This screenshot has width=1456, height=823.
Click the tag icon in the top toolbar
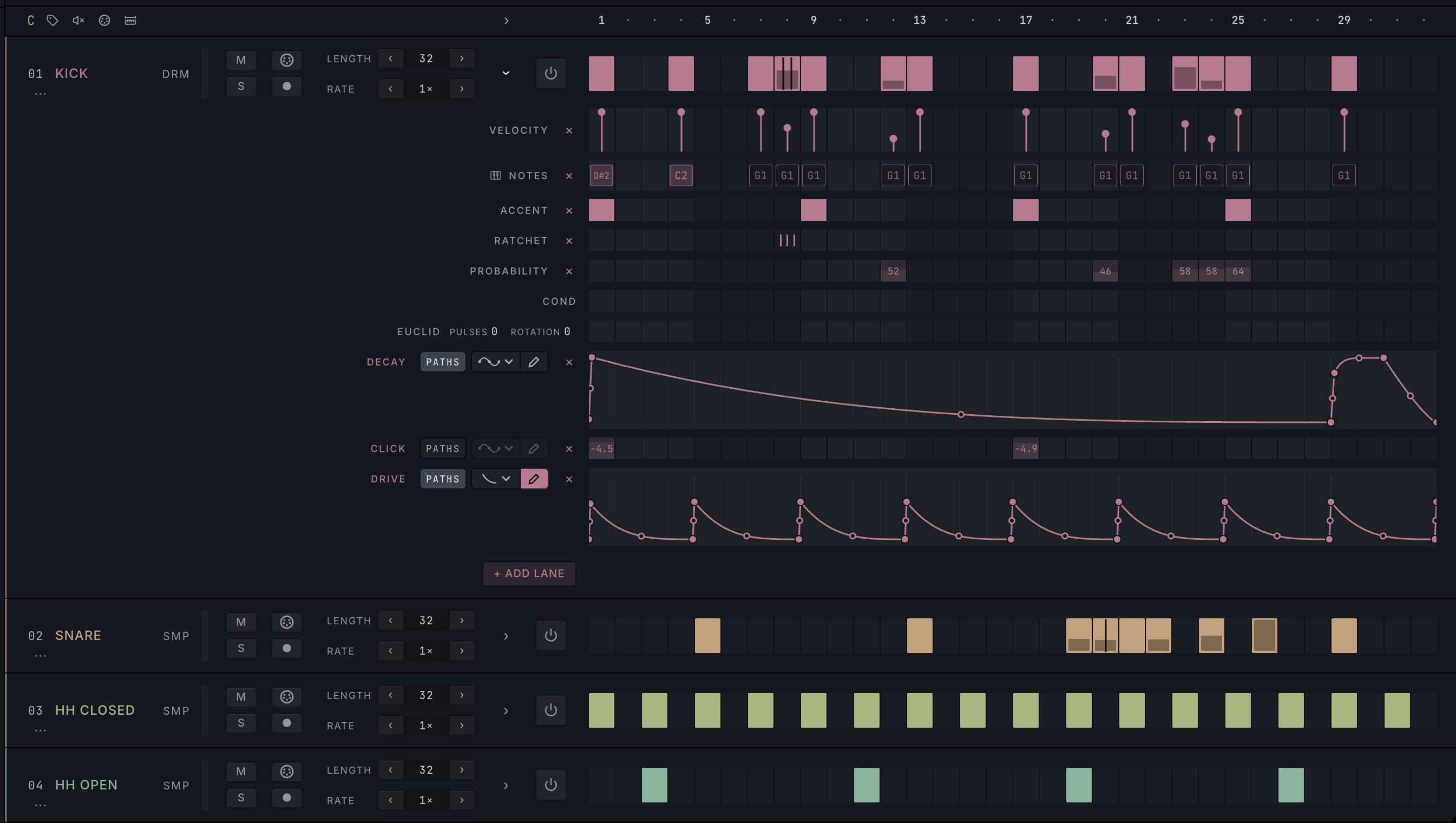pos(53,21)
